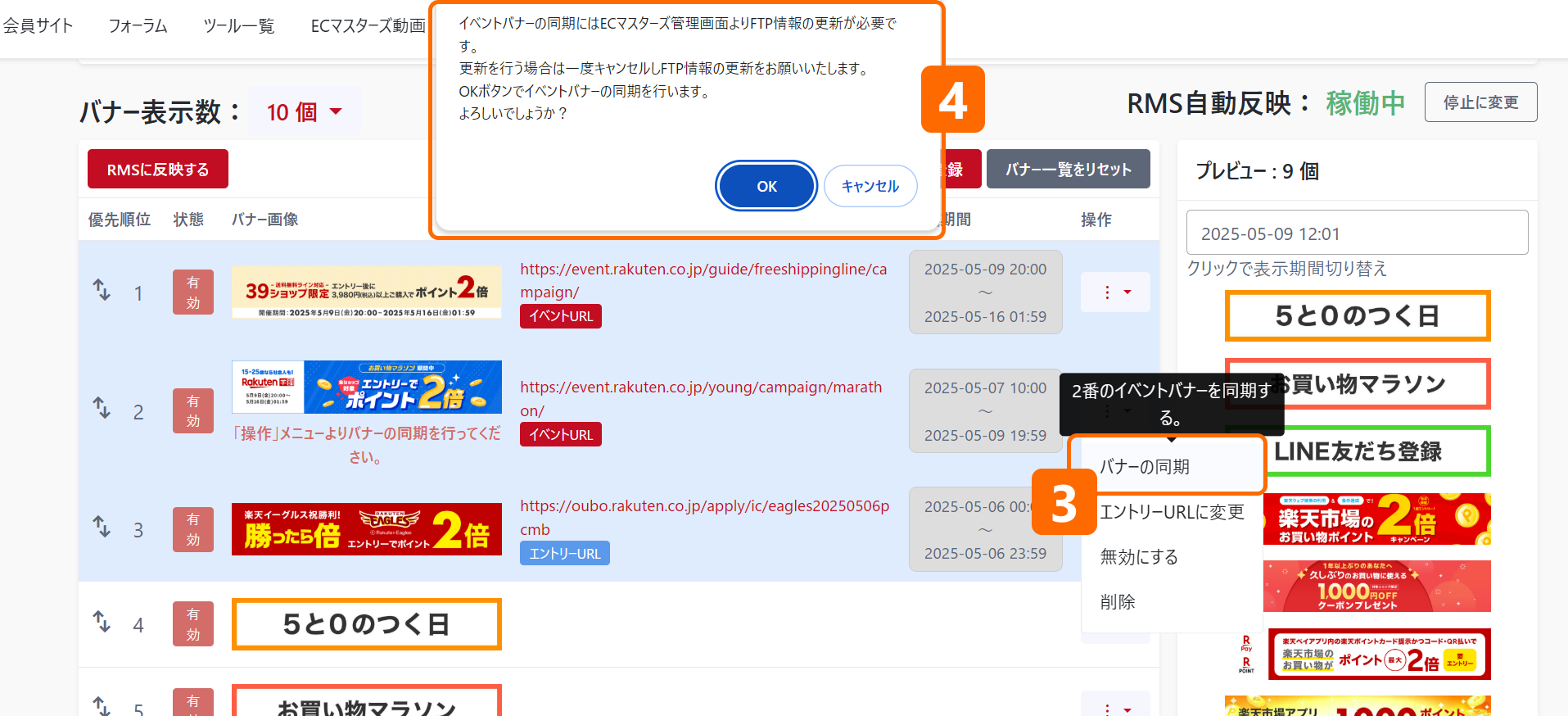Click the reorder arrows icon for row 3

pos(102,527)
